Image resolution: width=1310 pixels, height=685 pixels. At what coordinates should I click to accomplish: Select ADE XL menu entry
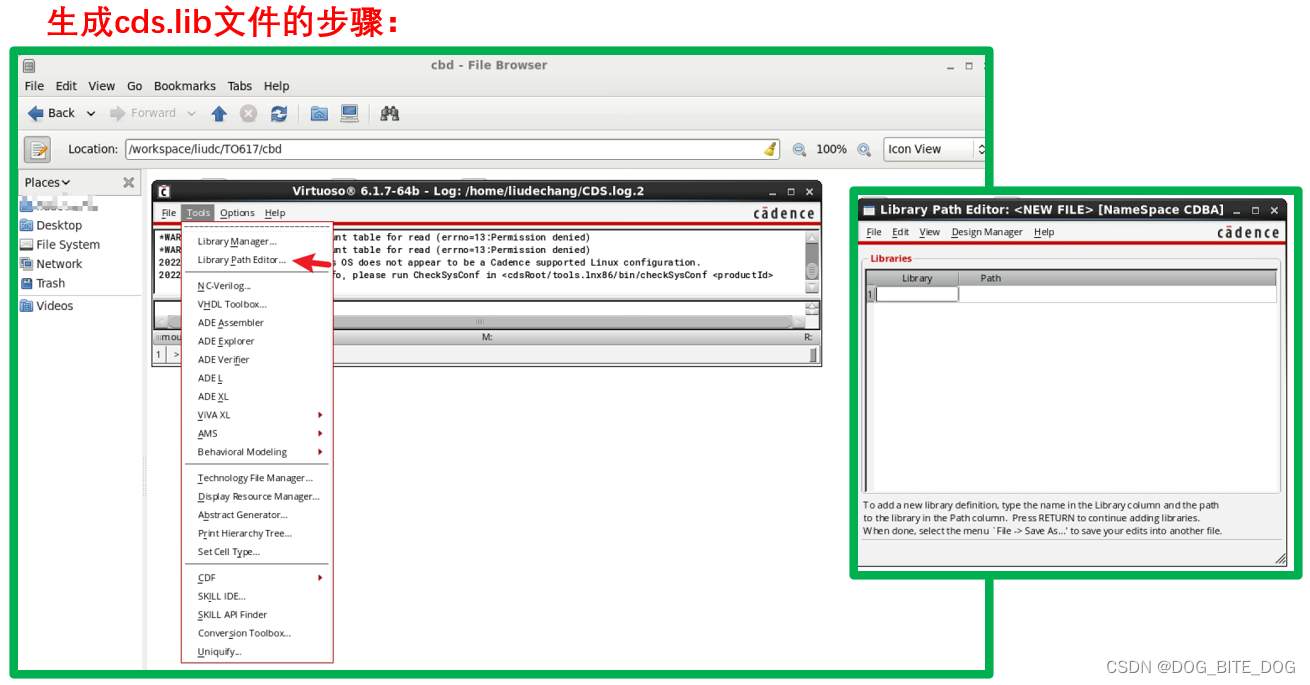[x=213, y=397]
